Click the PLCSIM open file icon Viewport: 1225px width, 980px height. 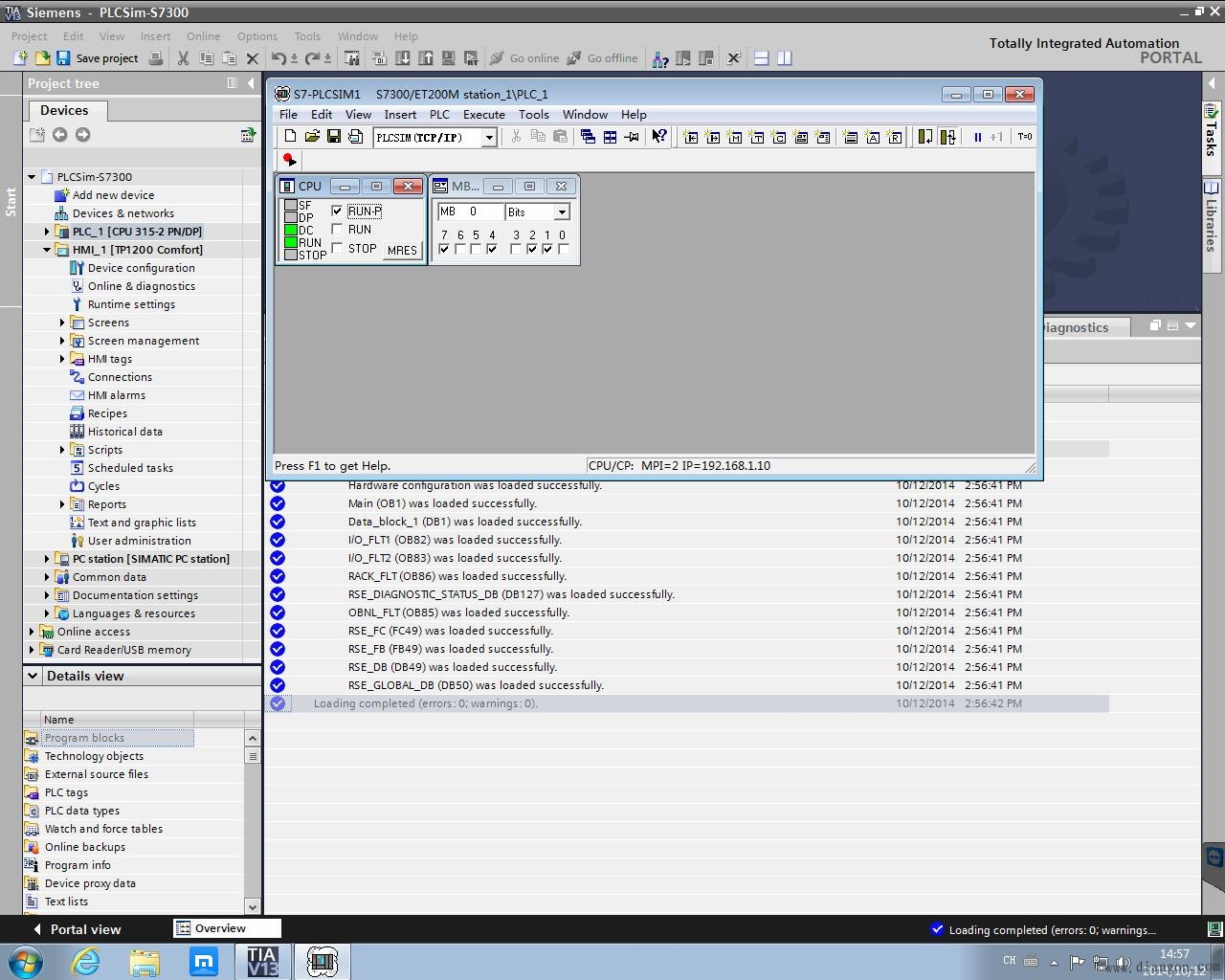(x=312, y=137)
